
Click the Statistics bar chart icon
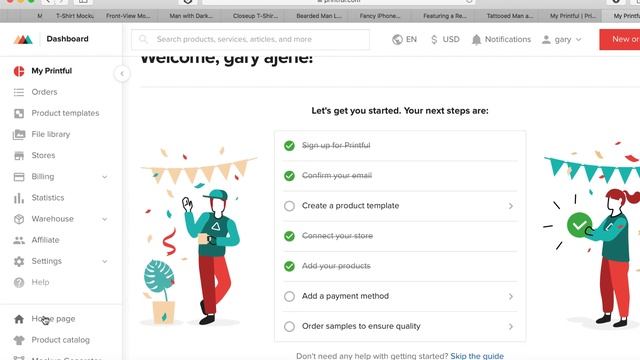[19, 198]
